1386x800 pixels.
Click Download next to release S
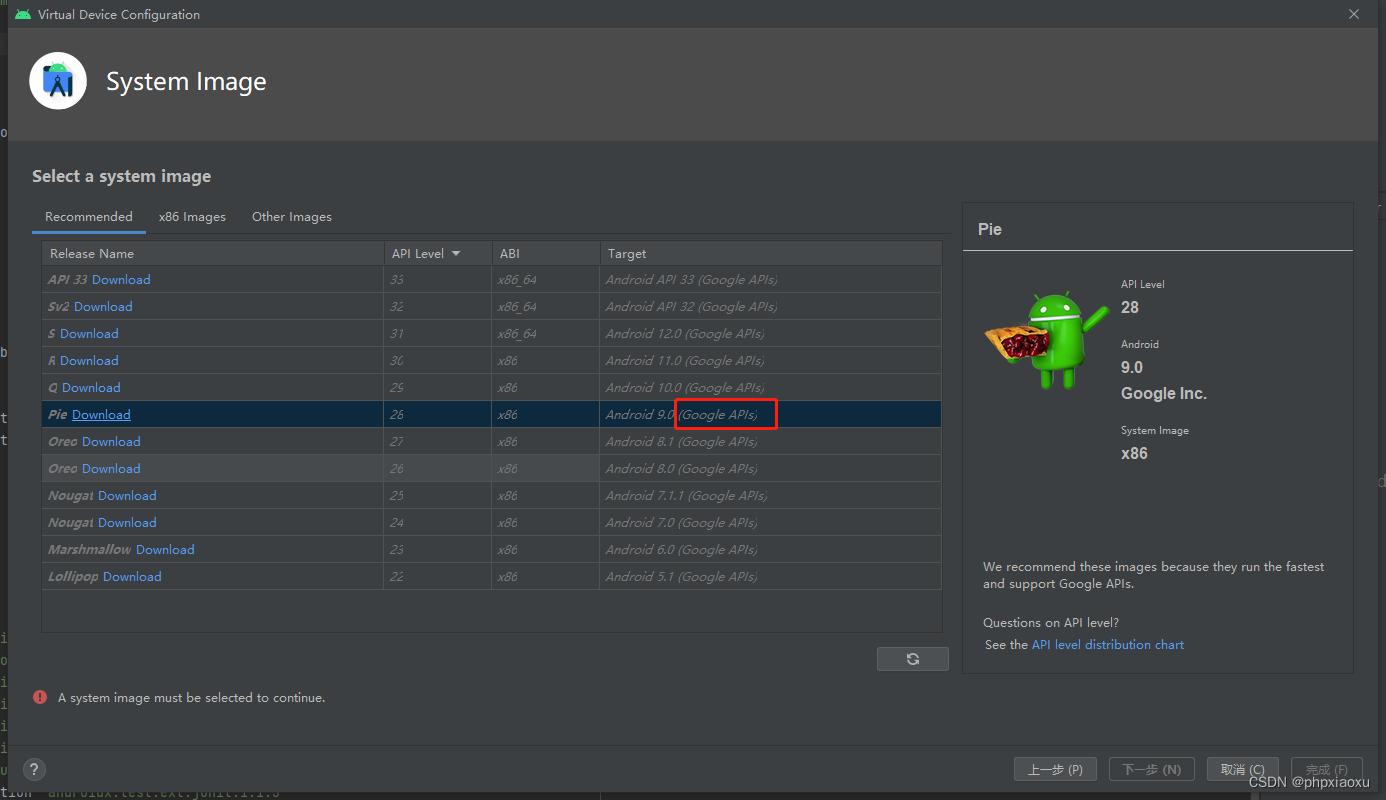pyautogui.click(x=89, y=334)
